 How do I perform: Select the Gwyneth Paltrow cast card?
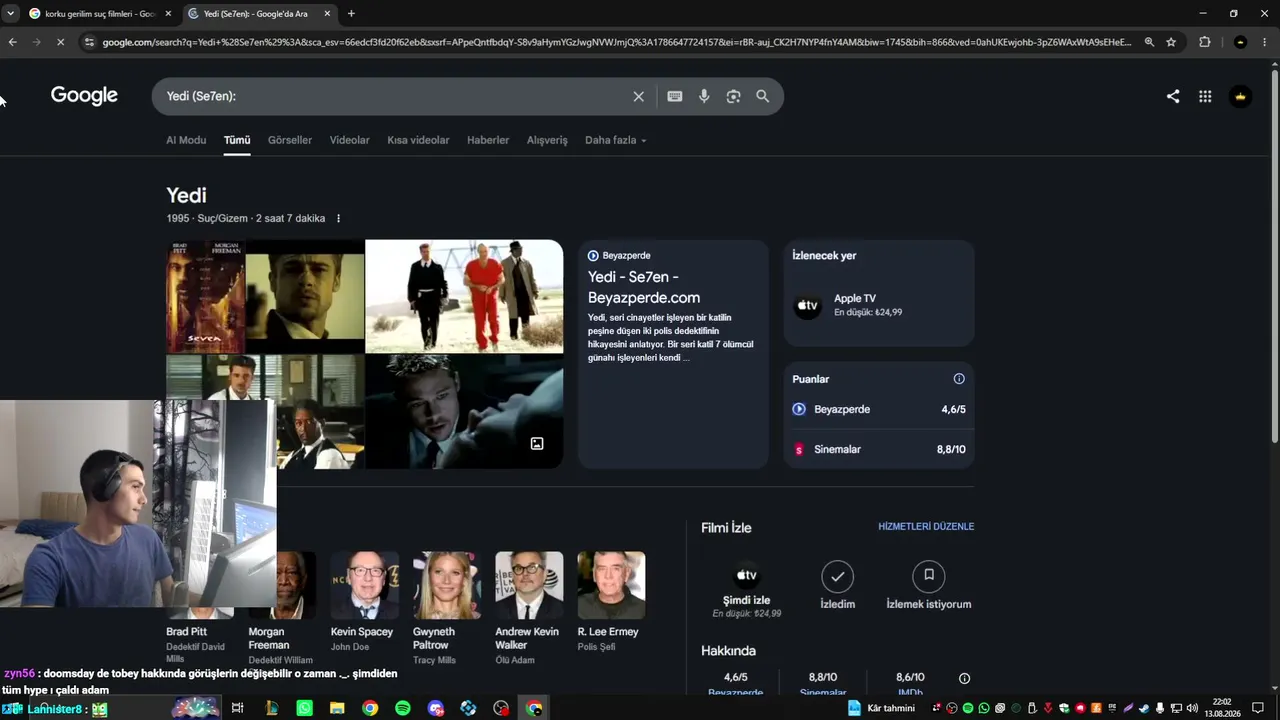pyautogui.click(x=446, y=608)
